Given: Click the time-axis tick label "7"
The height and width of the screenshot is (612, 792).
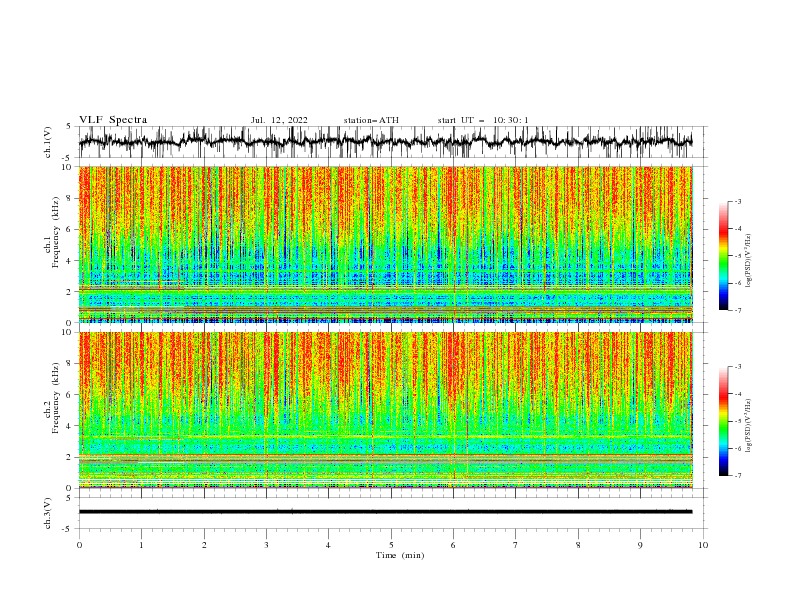Looking at the screenshot, I should click(x=516, y=545).
